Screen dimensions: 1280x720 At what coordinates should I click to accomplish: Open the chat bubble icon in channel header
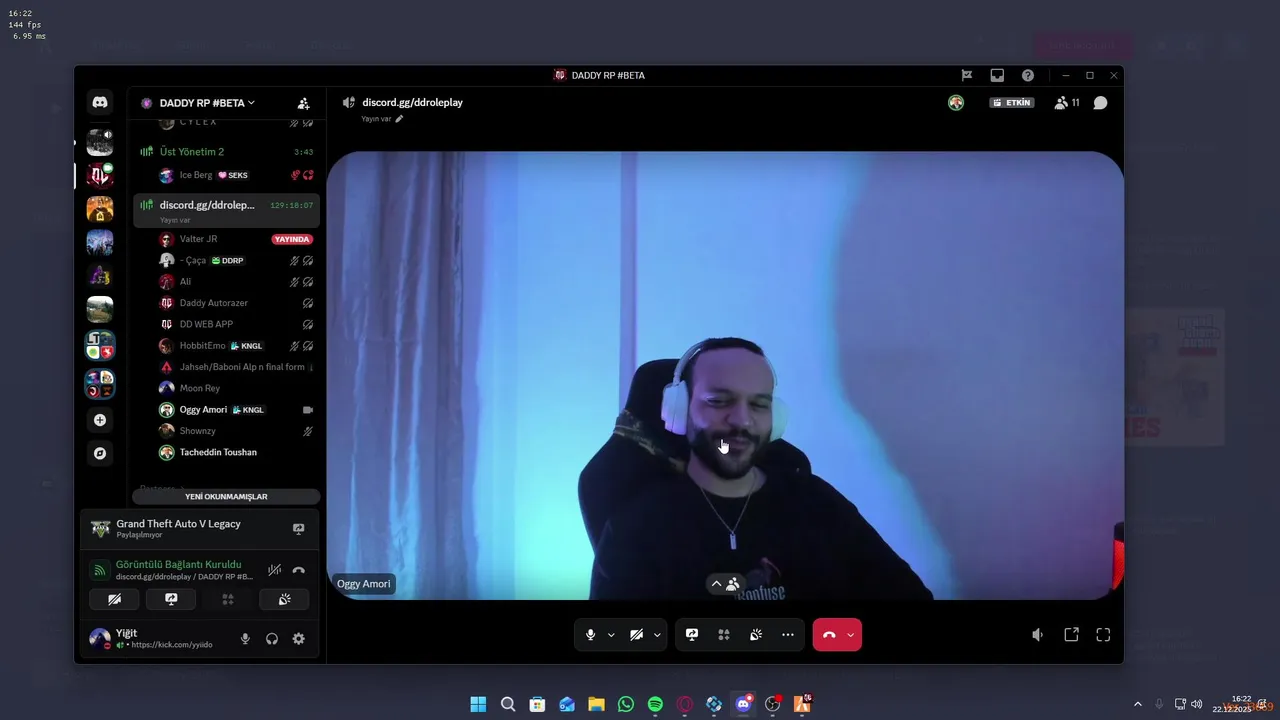[x=1100, y=103]
